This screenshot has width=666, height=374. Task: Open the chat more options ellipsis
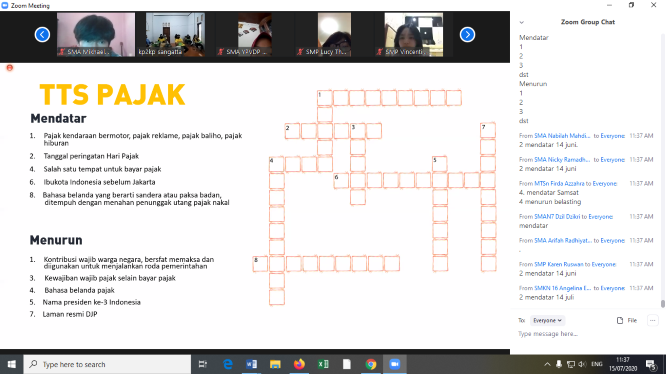pos(652,321)
